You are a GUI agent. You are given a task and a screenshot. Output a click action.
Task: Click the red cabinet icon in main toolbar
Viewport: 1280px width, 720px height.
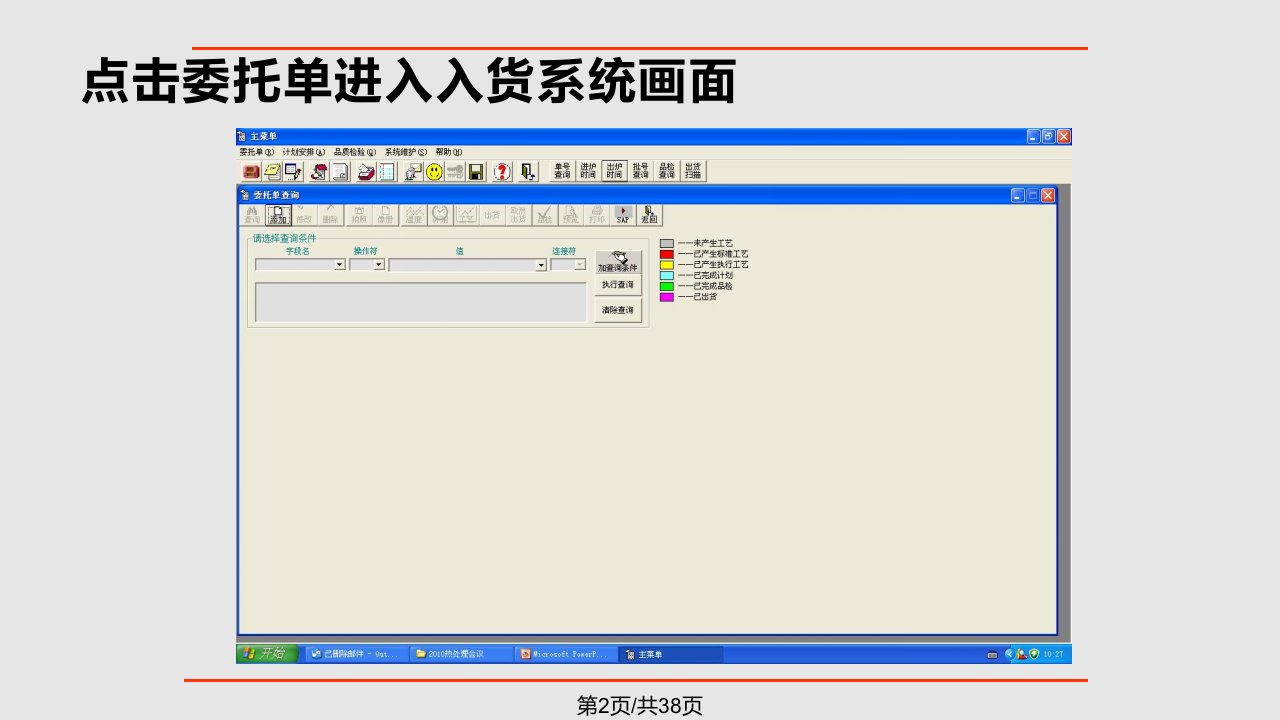pos(251,172)
